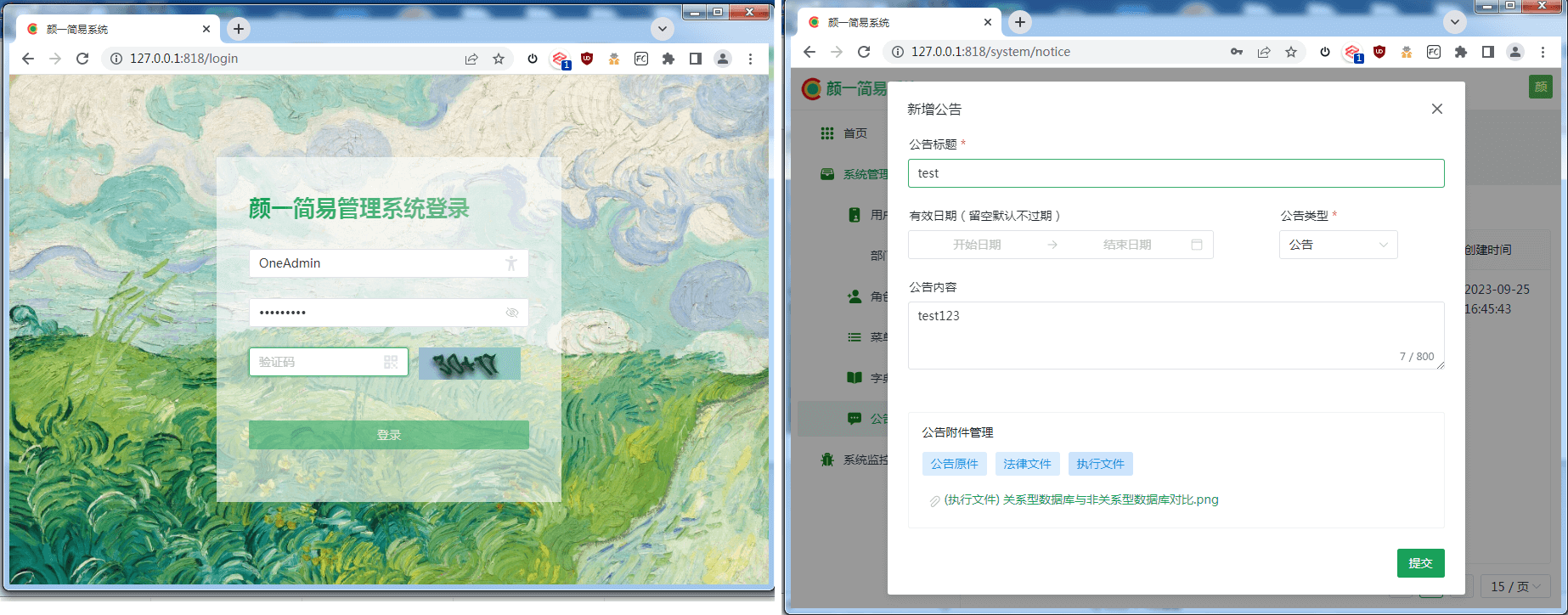The width and height of the screenshot is (1568, 615).
Task: Click 公告内容 textarea with test123
Action: (x=1176, y=336)
